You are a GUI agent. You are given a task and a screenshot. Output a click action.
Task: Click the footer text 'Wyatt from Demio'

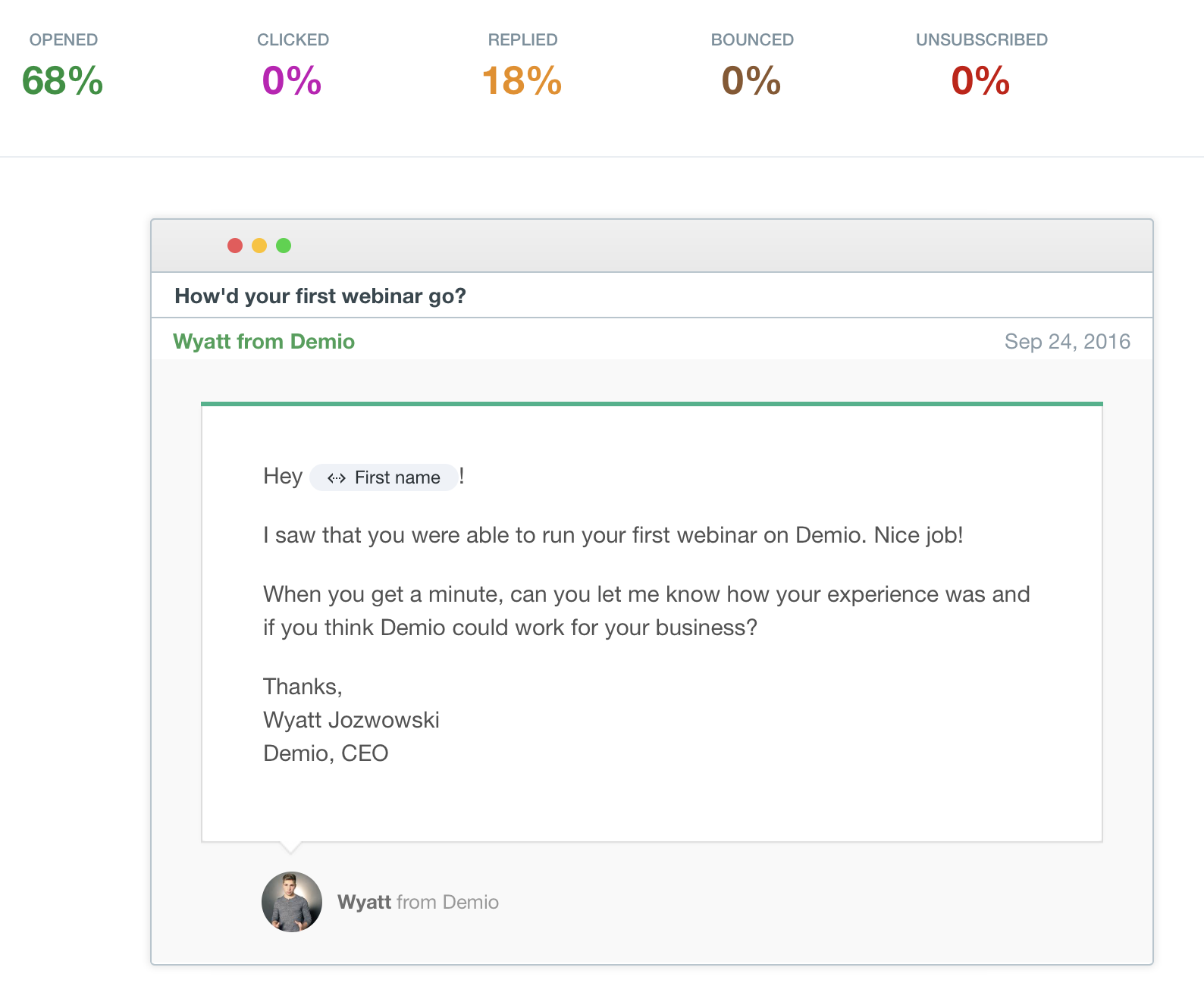coord(418,902)
